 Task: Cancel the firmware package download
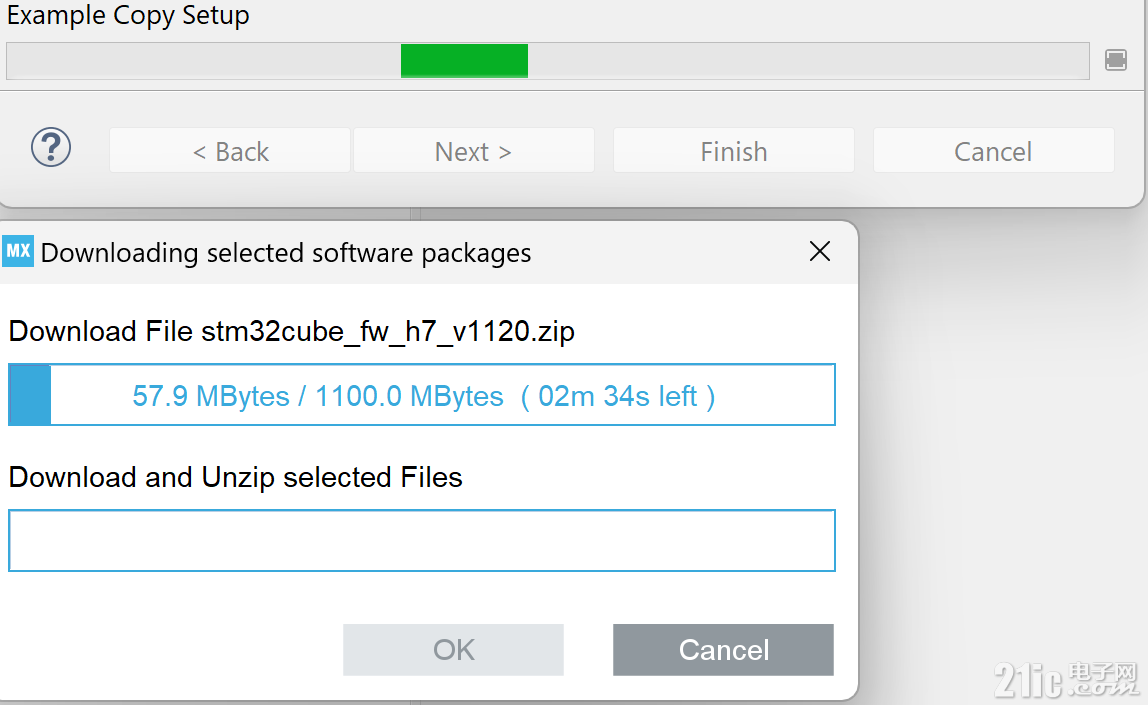[723, 649]
